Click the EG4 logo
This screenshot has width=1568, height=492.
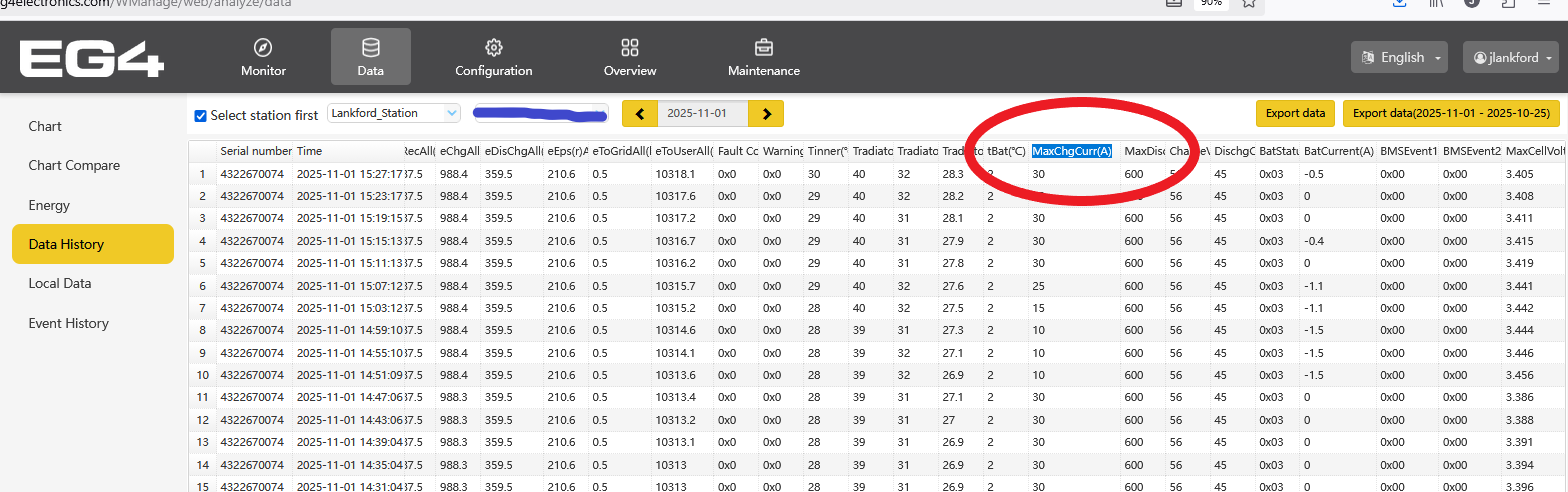coord(91,57)
